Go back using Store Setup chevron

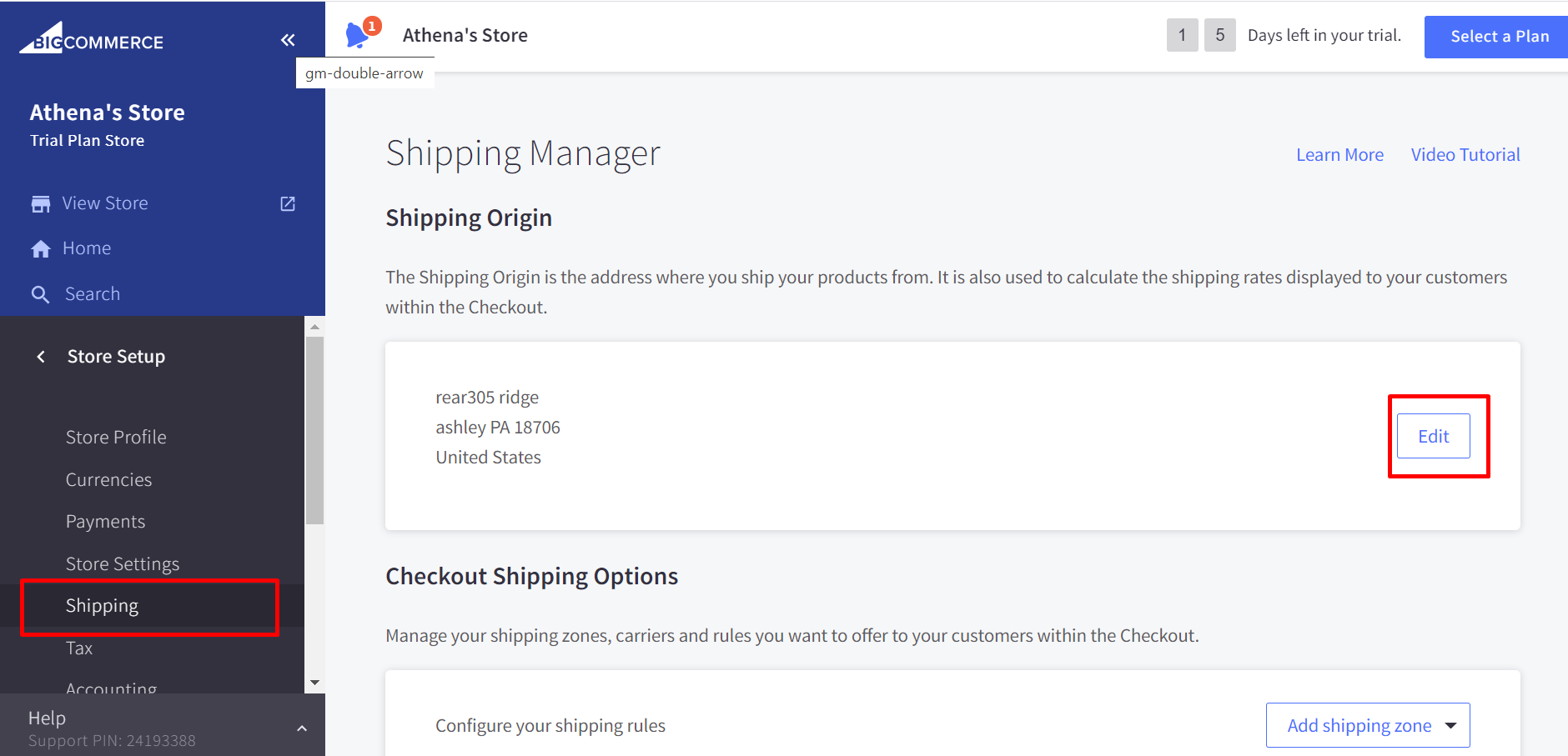[x=41, y=357]
